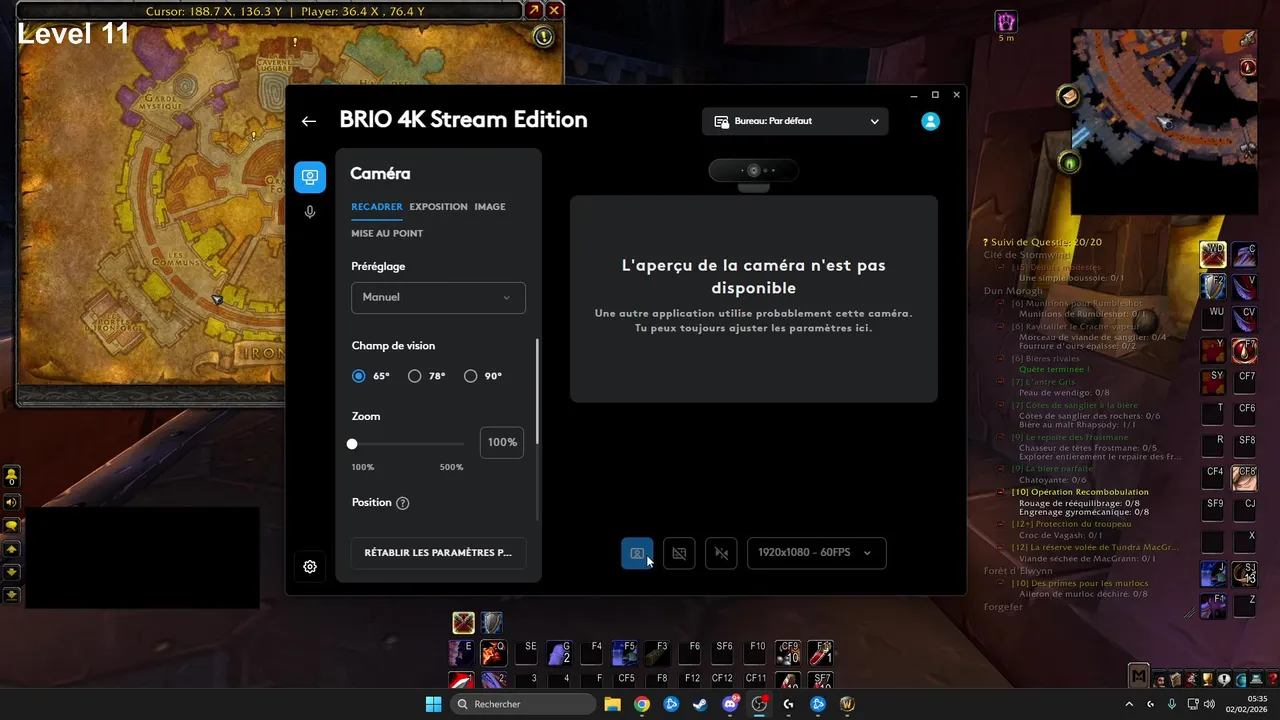Open the Windows Start menu
Viewport: 1280px width, 720px height.
click(x=433, y=704)
